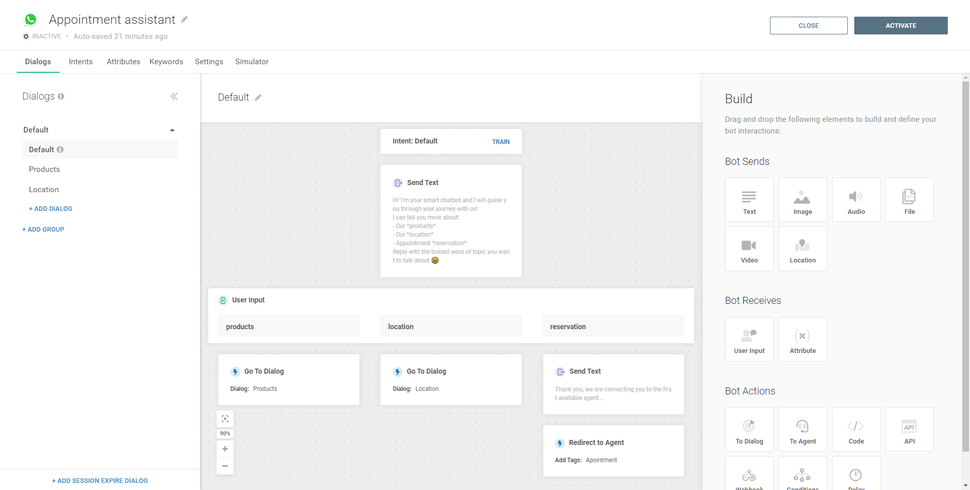Image resolution: width=970 pixels, height=490 pixels.
Task: Open the Simulator tab
Action: click(252, 62)
